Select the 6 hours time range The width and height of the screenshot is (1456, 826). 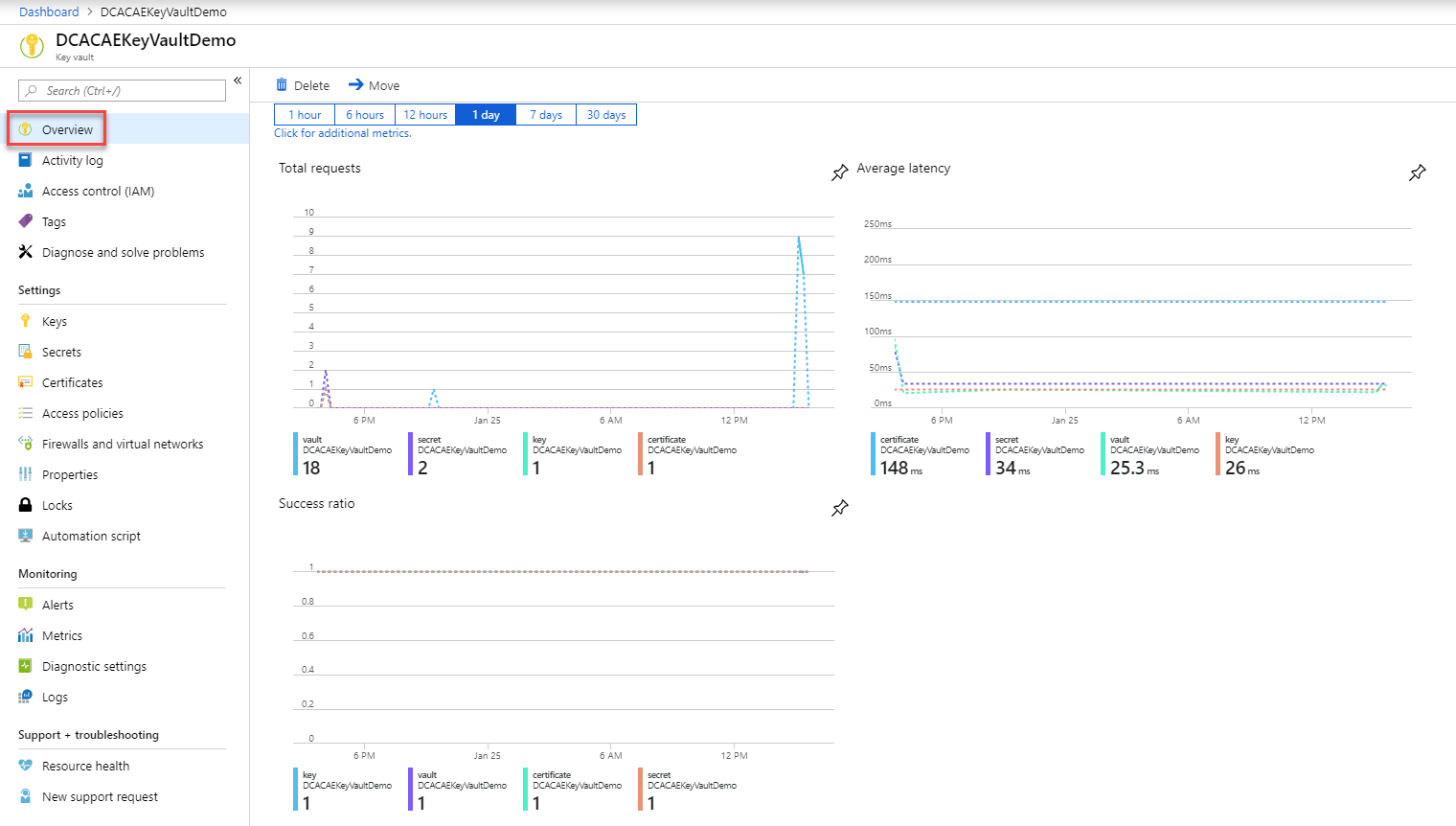[365, 115]
